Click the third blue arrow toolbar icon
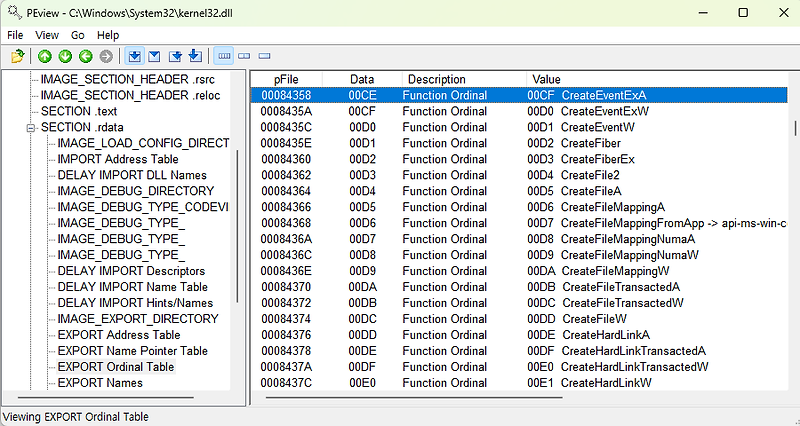This screenshot has height=426, width=800. (x=175, y=56)
